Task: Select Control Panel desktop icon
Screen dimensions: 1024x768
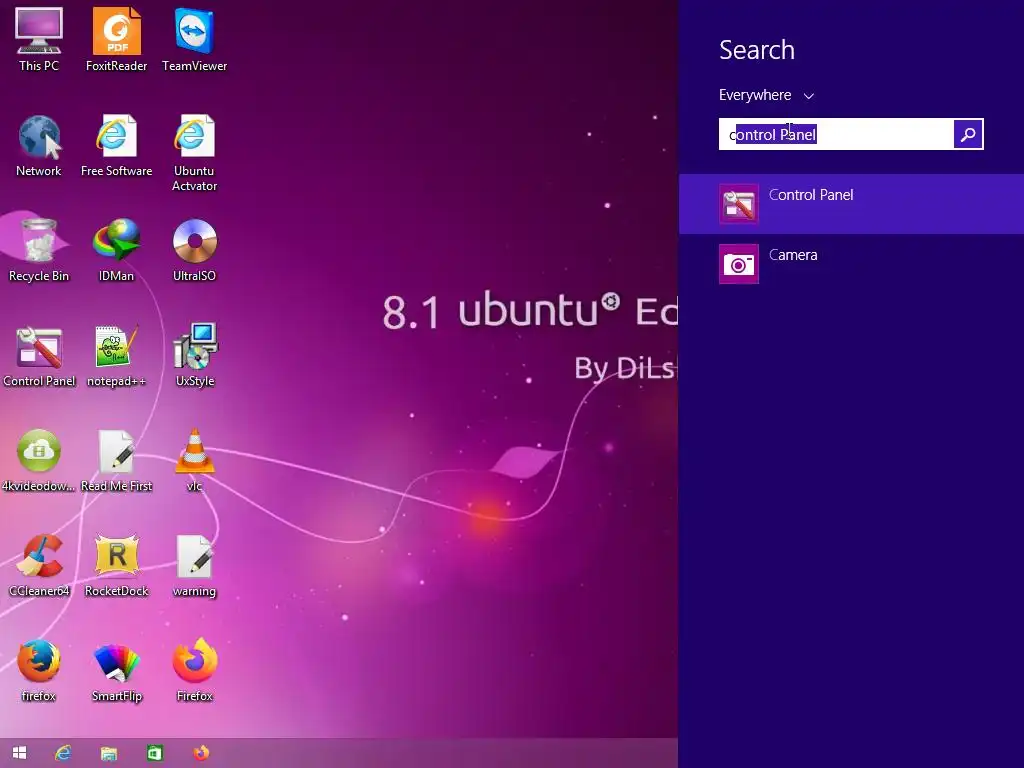Action: [x=39, y=355]
